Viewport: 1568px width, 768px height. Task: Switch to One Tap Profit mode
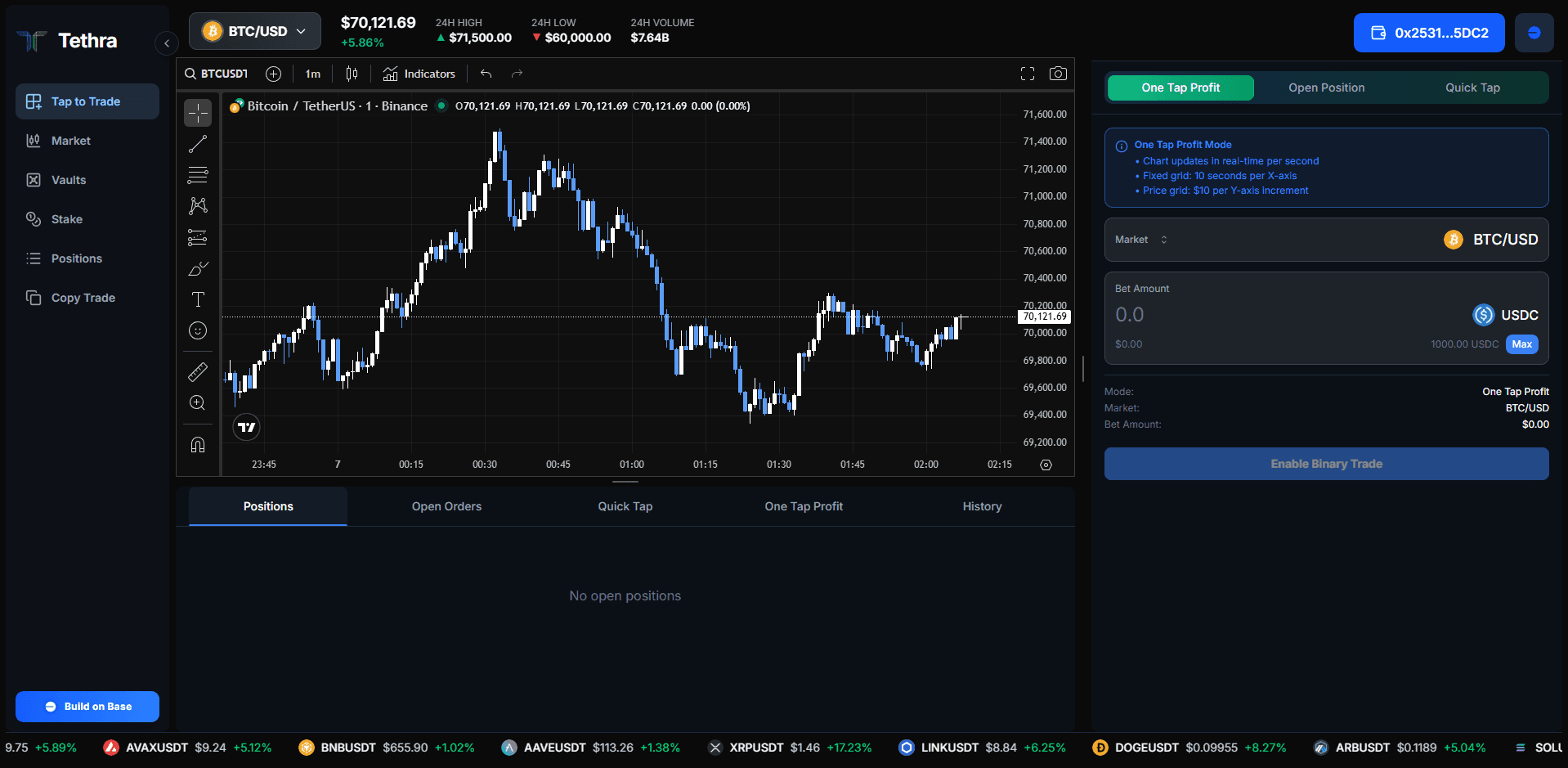[x=1180, y=88]
